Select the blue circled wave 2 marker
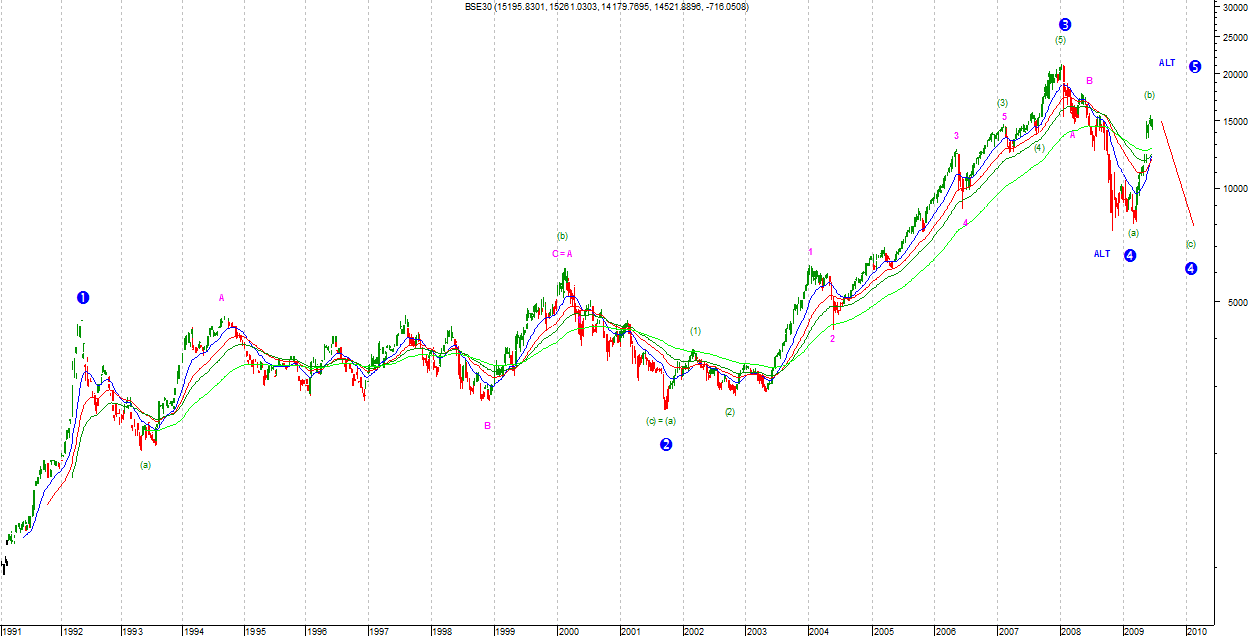The width and height of the screenshot is (1250, 636). point(666,444)
